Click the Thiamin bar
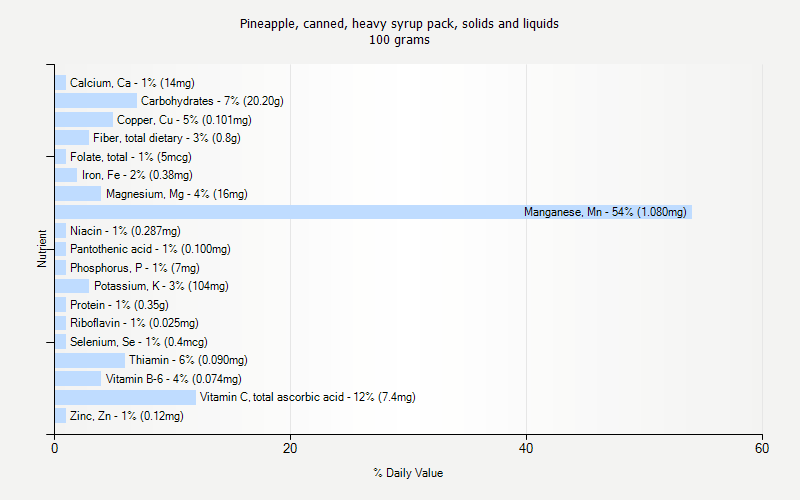Screen dimensions: 800x500 pyautogui.click(x=90, y=360)
